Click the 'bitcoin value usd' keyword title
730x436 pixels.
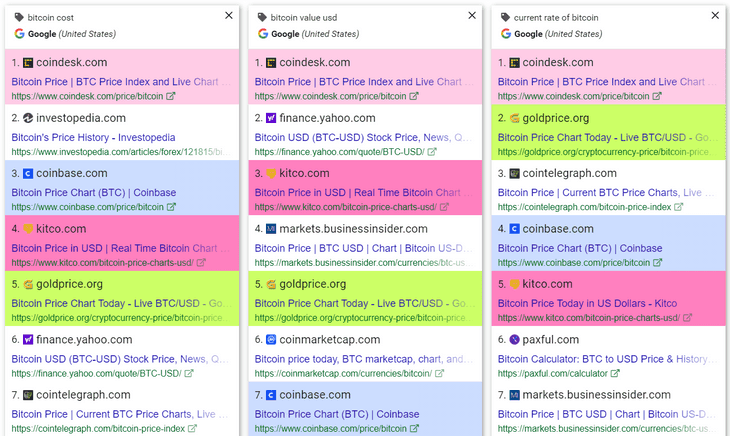click(304, 18)
